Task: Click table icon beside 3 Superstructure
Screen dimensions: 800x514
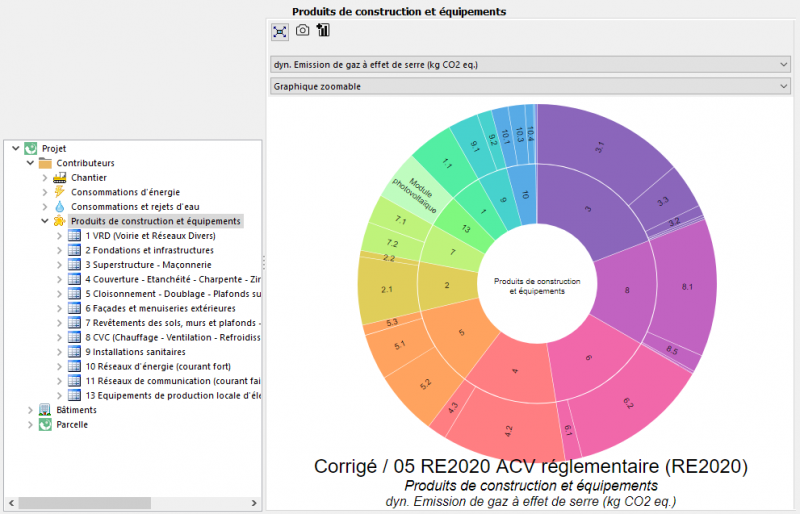Action: 74,264
